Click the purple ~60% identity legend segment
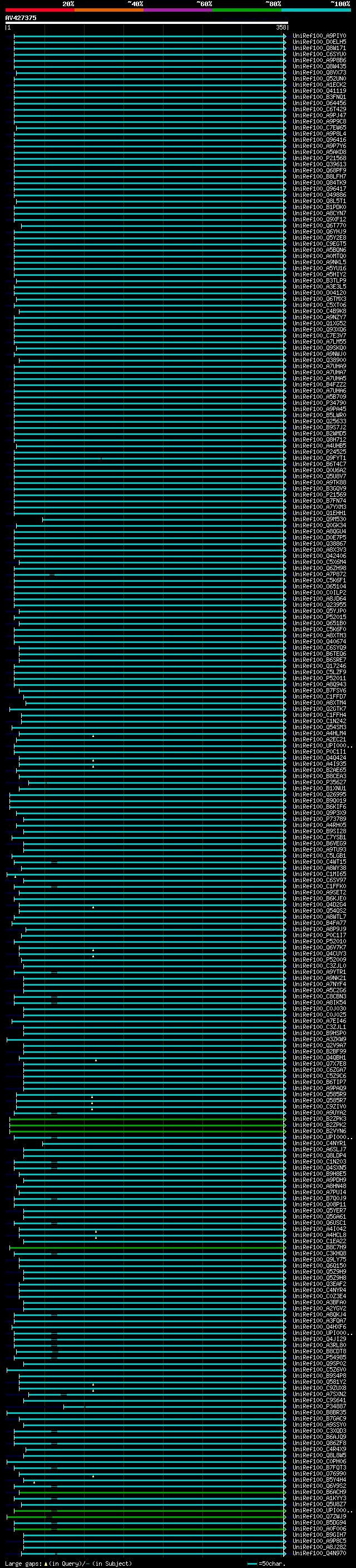 coord(177,10)
